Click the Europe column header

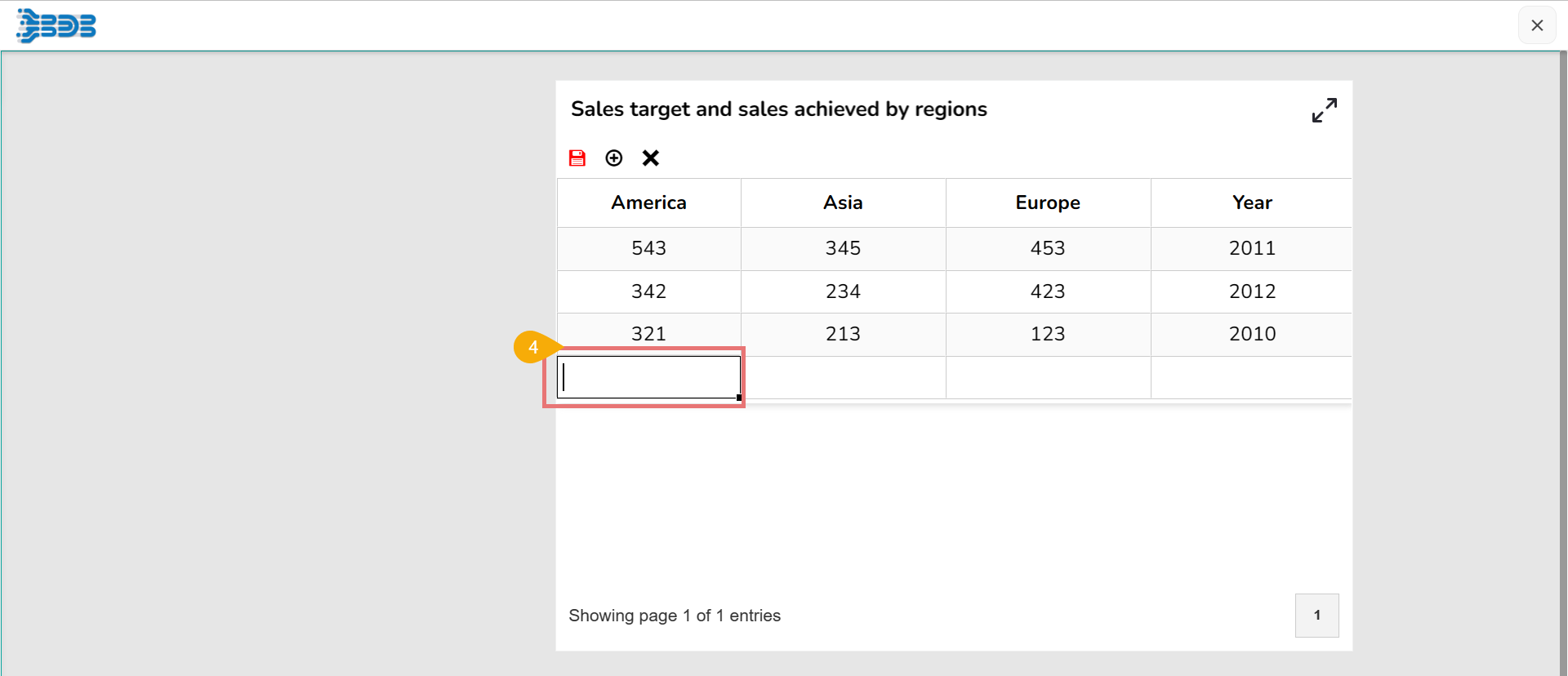pyautogui.click(x=1048, y=202)
